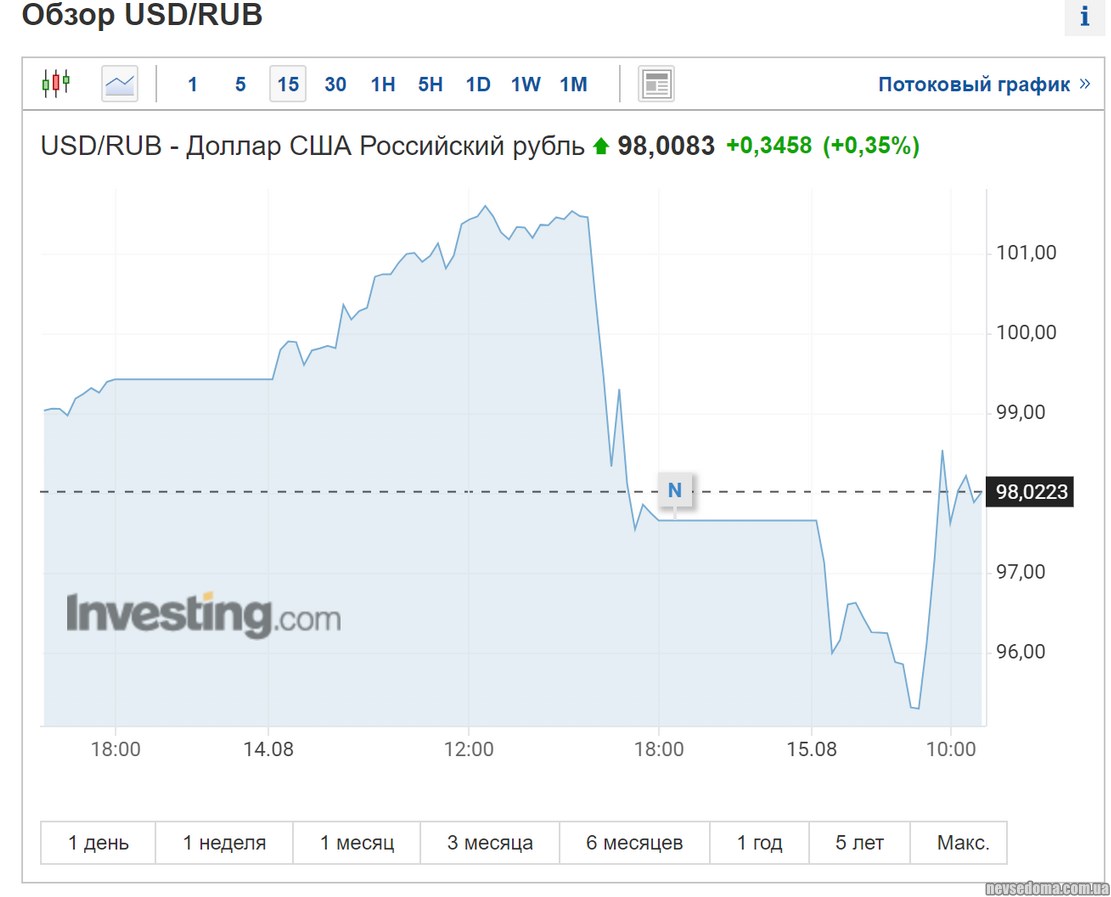
Task: Select the 30 minute interval
Action: click(x=335, y=85)
